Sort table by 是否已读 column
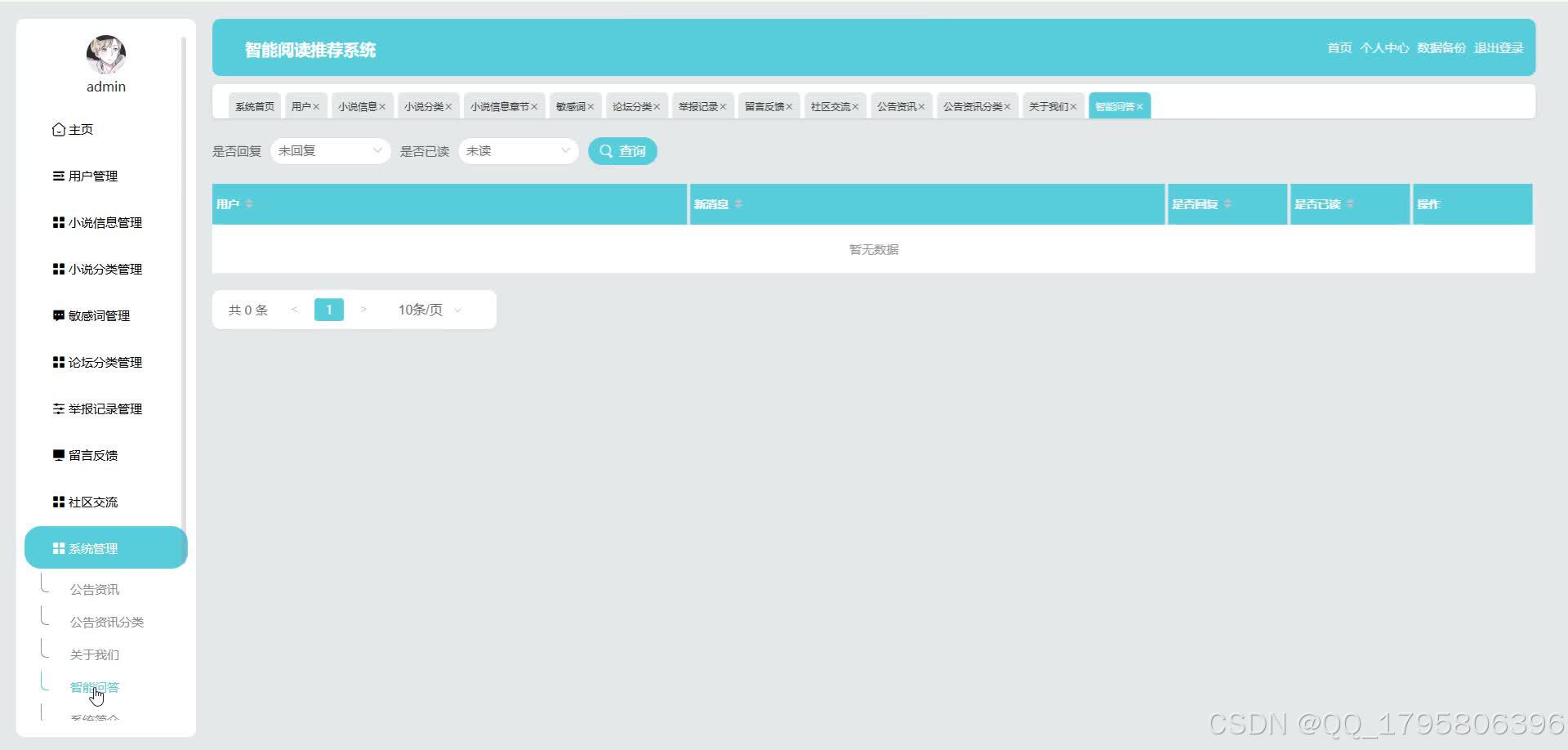1568x750 pixels. coord(1350,203)
